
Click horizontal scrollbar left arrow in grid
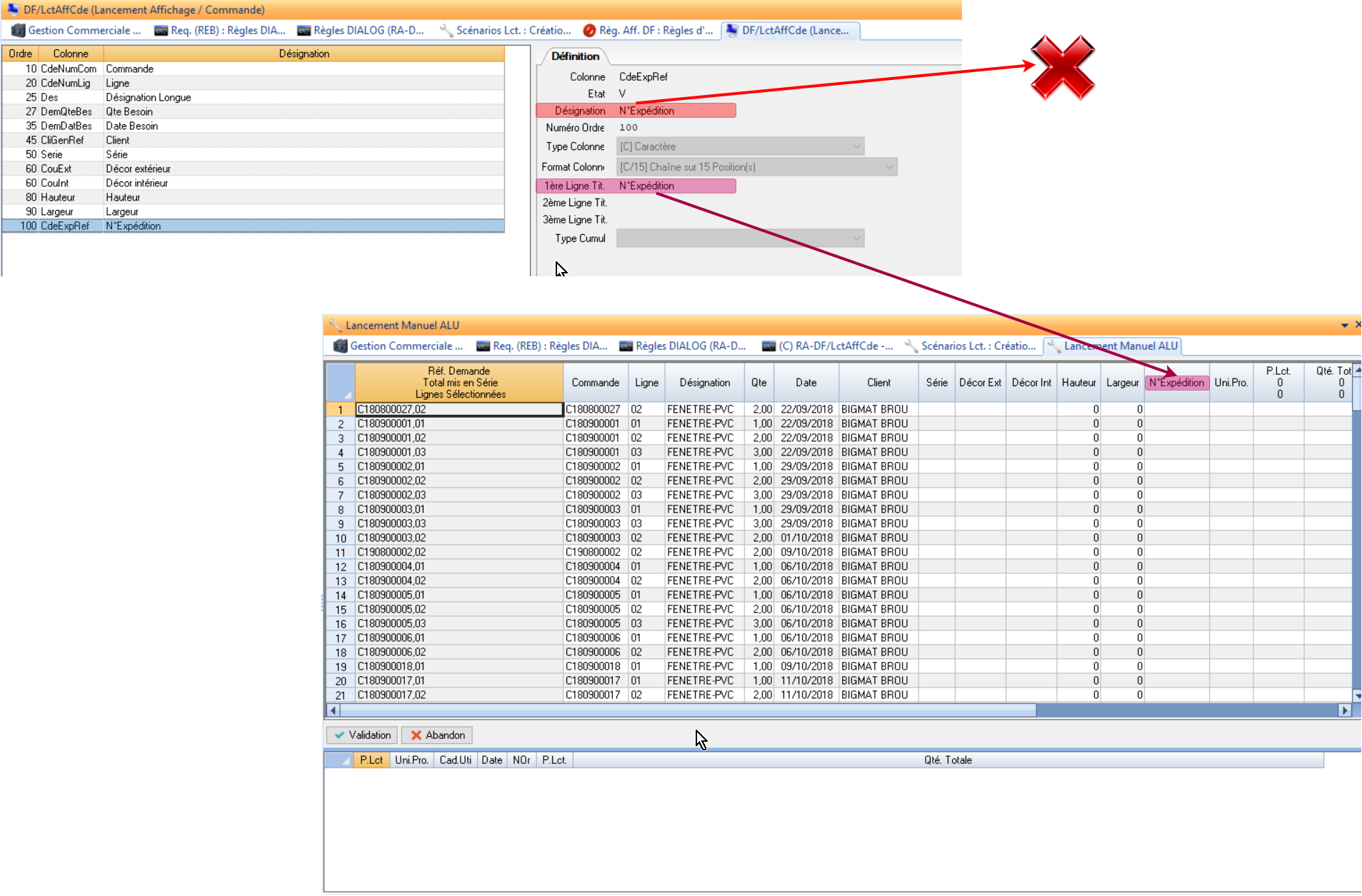[x=333, y=710]
